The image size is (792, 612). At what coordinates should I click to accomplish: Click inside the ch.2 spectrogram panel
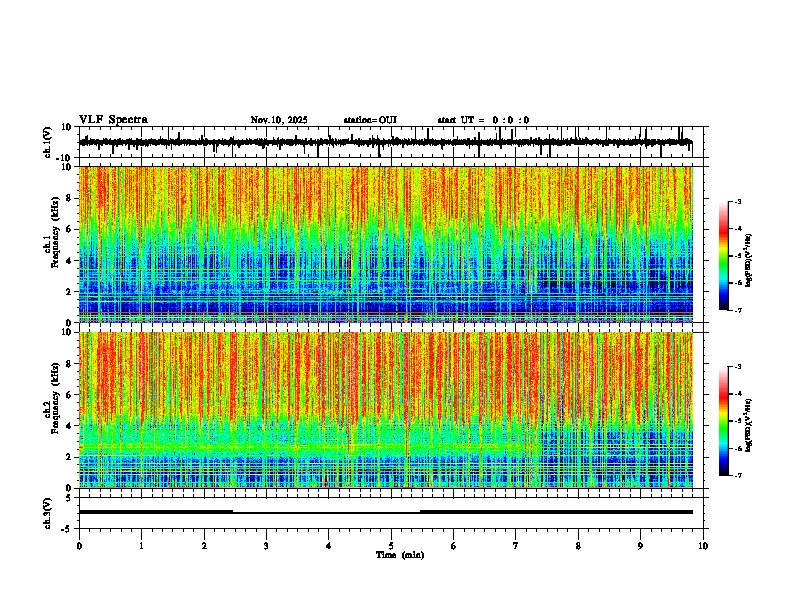point(386,410)
